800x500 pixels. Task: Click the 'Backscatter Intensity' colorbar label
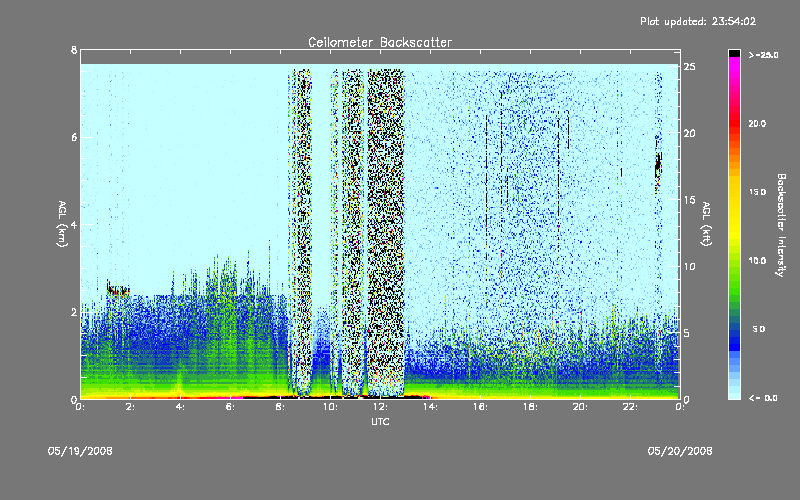pos(781,225)
